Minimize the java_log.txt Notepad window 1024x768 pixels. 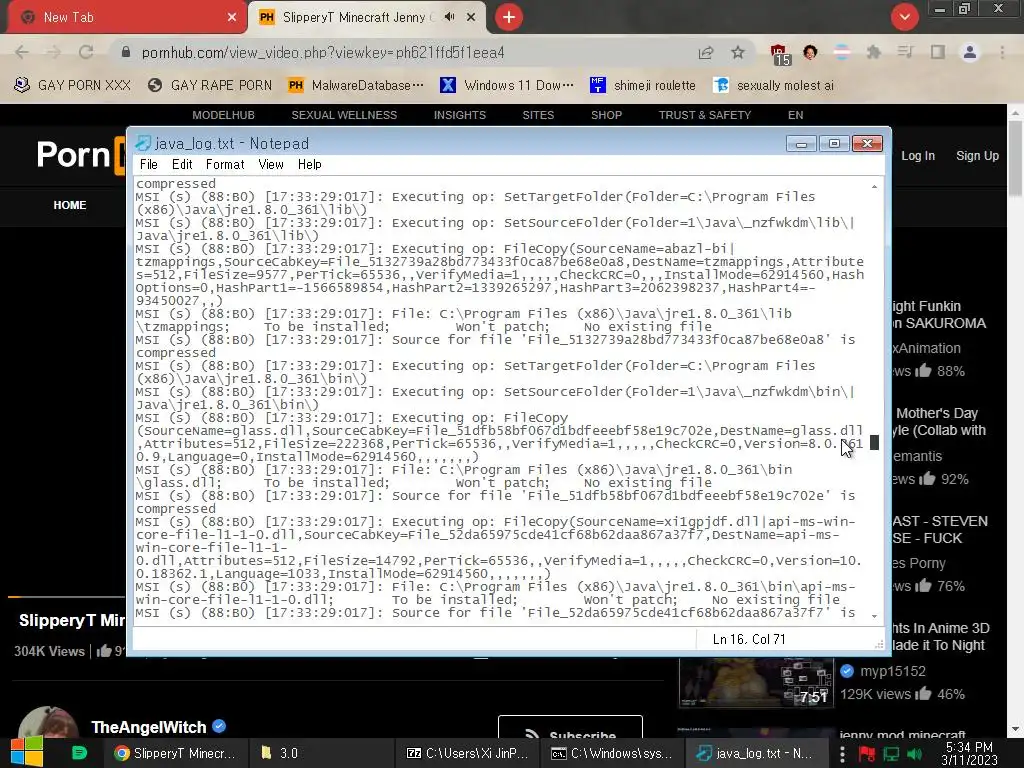click(801, 143)
